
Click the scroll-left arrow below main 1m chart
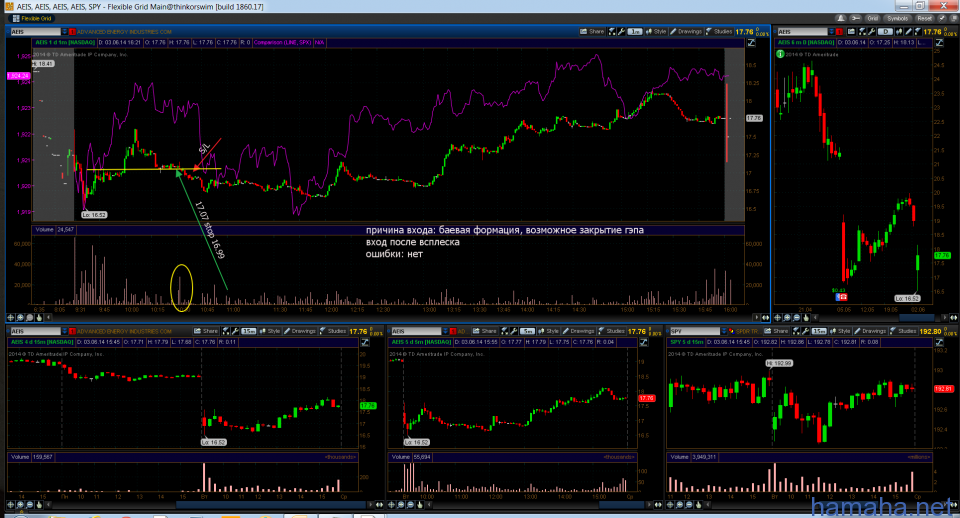coord(49,317)
